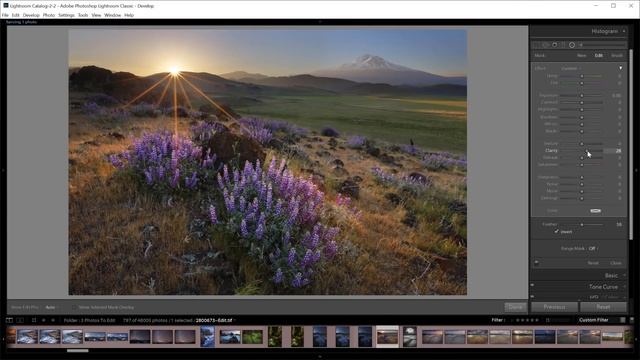
Task: Hide the left panel via edge arrow
Action: pos(3,170)
